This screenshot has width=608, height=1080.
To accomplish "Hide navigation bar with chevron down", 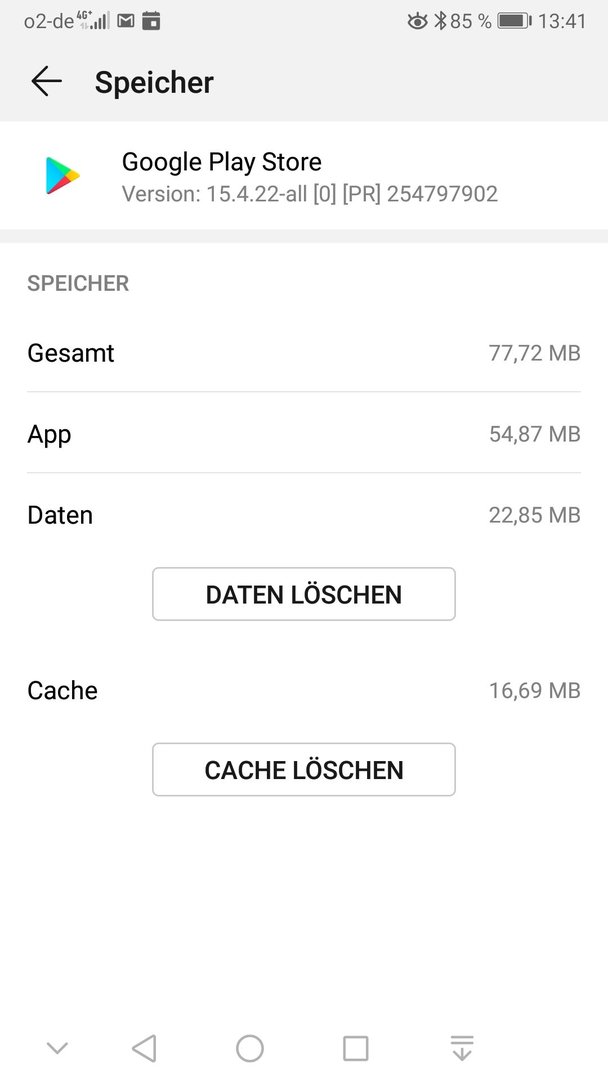I will click(x=57, y=1048).
